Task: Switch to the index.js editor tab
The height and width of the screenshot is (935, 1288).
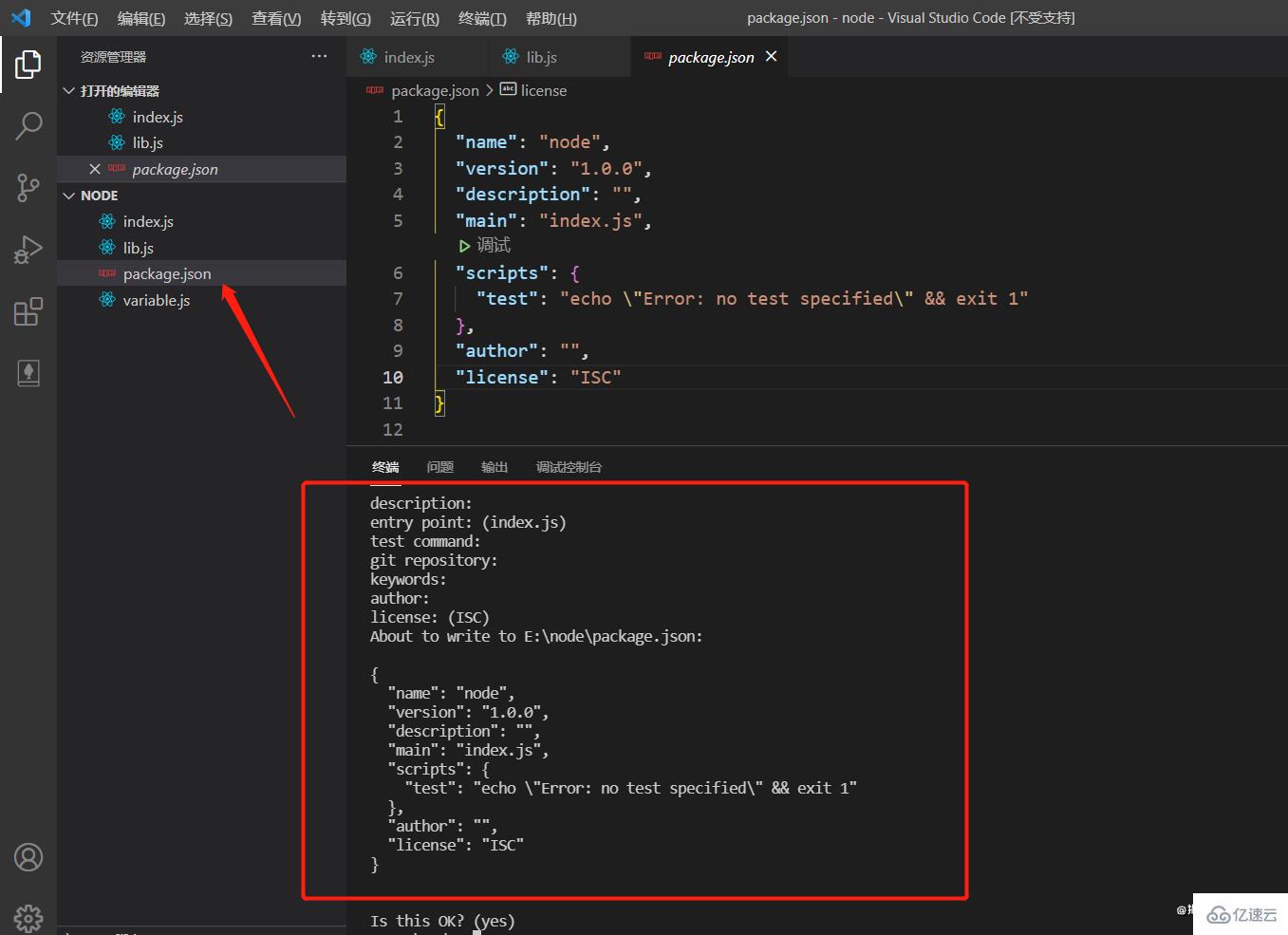Action: coord(418,57)
